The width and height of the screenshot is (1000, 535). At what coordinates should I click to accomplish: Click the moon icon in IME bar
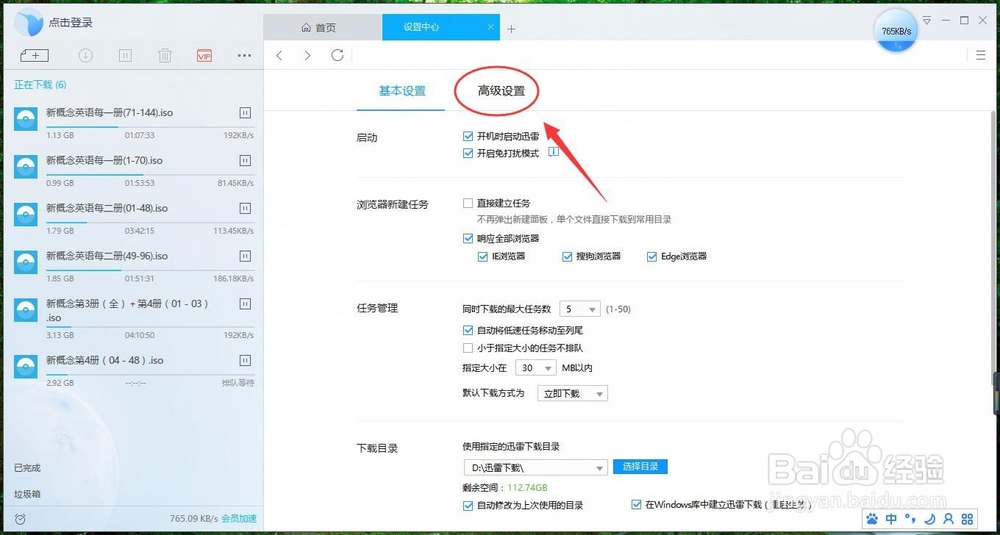(929, 518)
